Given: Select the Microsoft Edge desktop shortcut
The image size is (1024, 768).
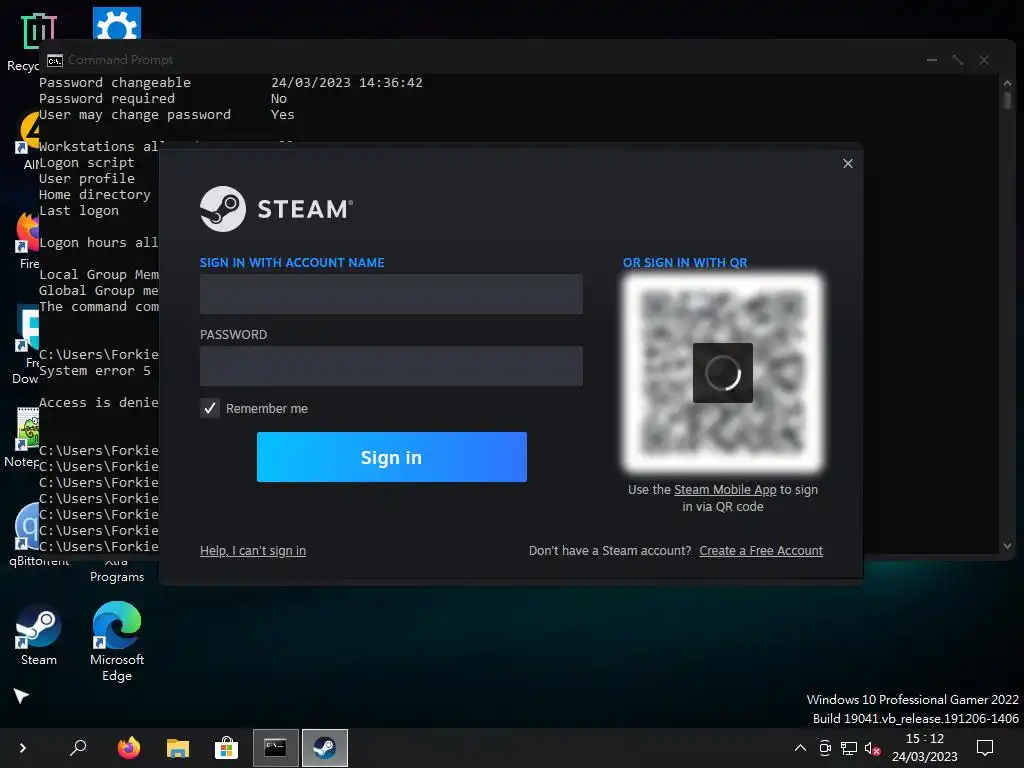Looking at the screenshot, I should coord(117,641).
